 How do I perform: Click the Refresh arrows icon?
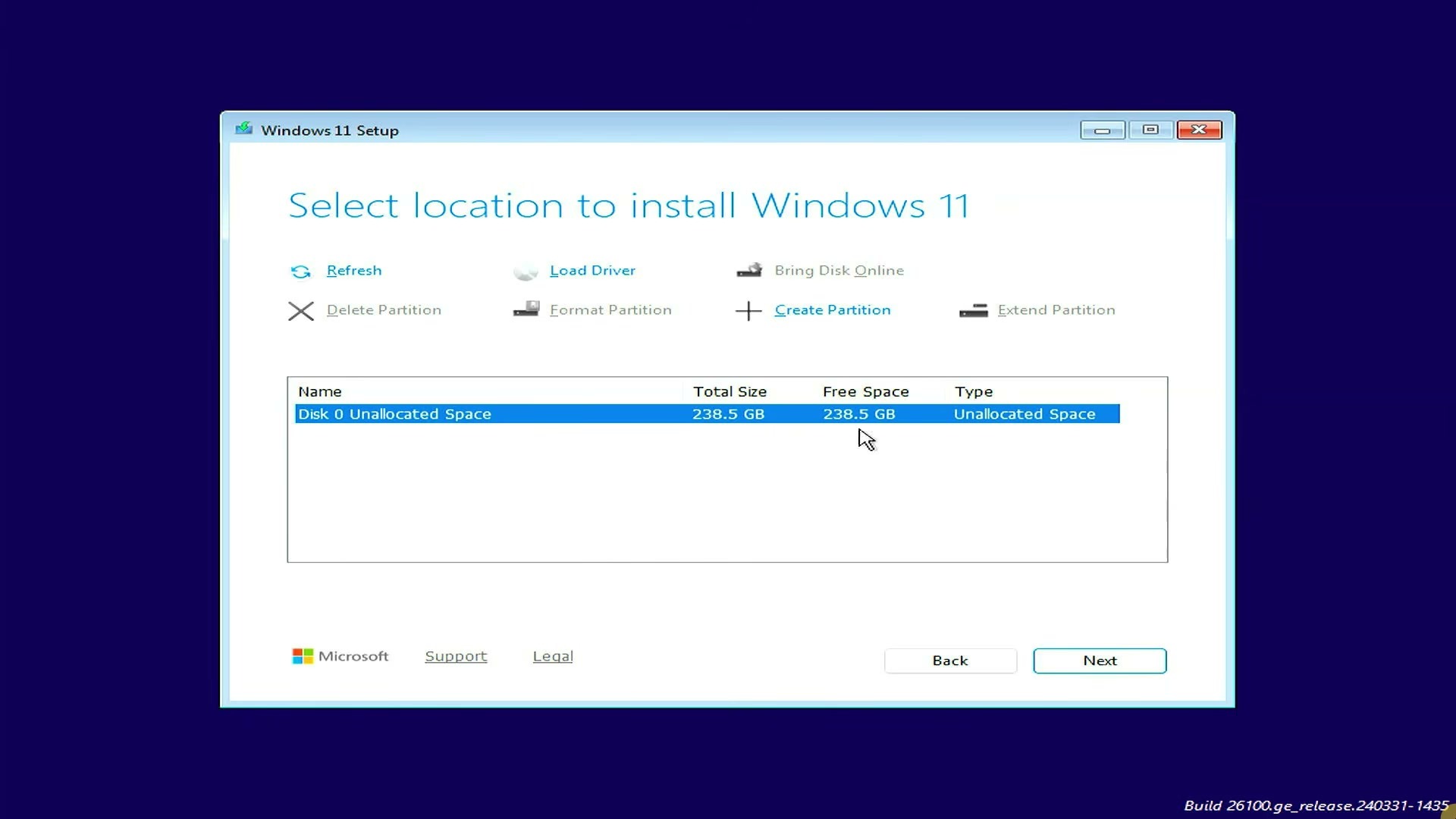pos(300,271)
